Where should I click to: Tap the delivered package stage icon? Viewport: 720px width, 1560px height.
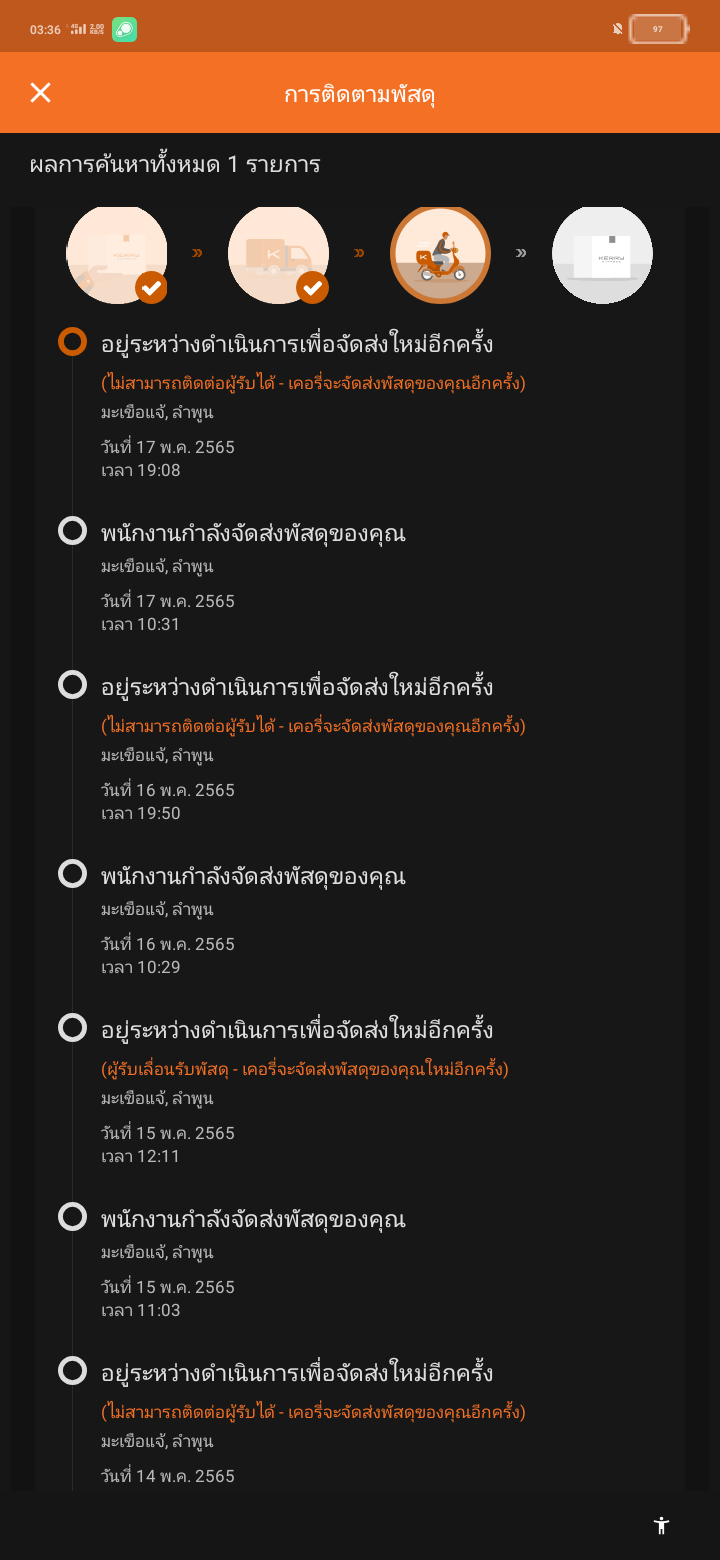tap(602, 254)
